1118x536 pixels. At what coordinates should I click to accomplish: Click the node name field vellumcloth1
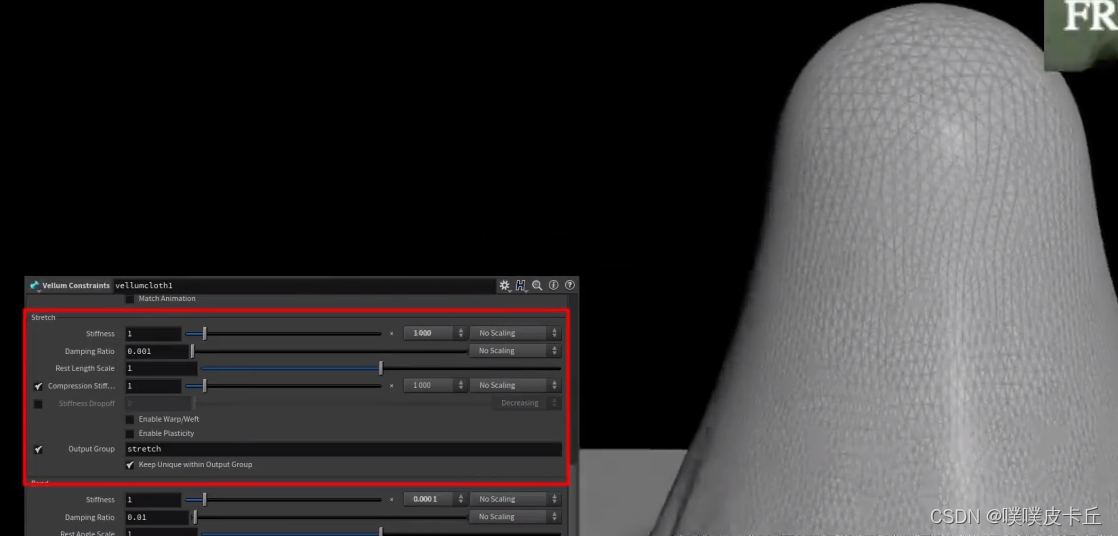coord(305,285)
